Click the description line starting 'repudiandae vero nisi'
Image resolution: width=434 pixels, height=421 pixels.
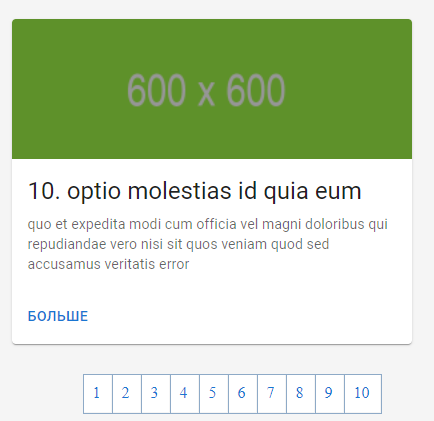click(x=178, y=244)
